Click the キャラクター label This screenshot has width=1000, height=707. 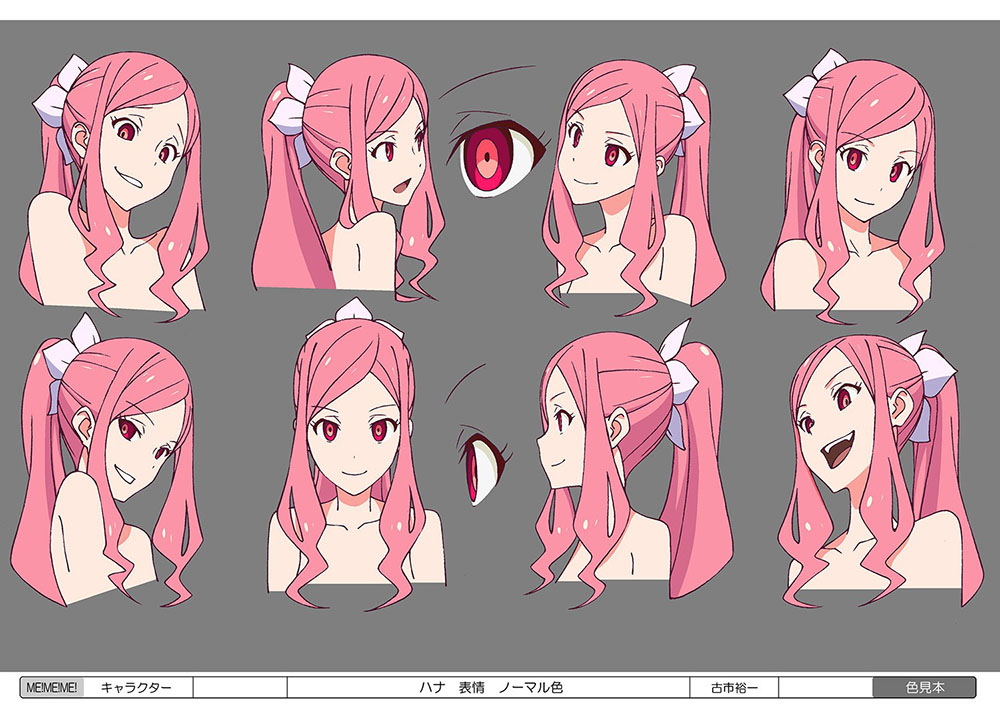tap(136, 688)
